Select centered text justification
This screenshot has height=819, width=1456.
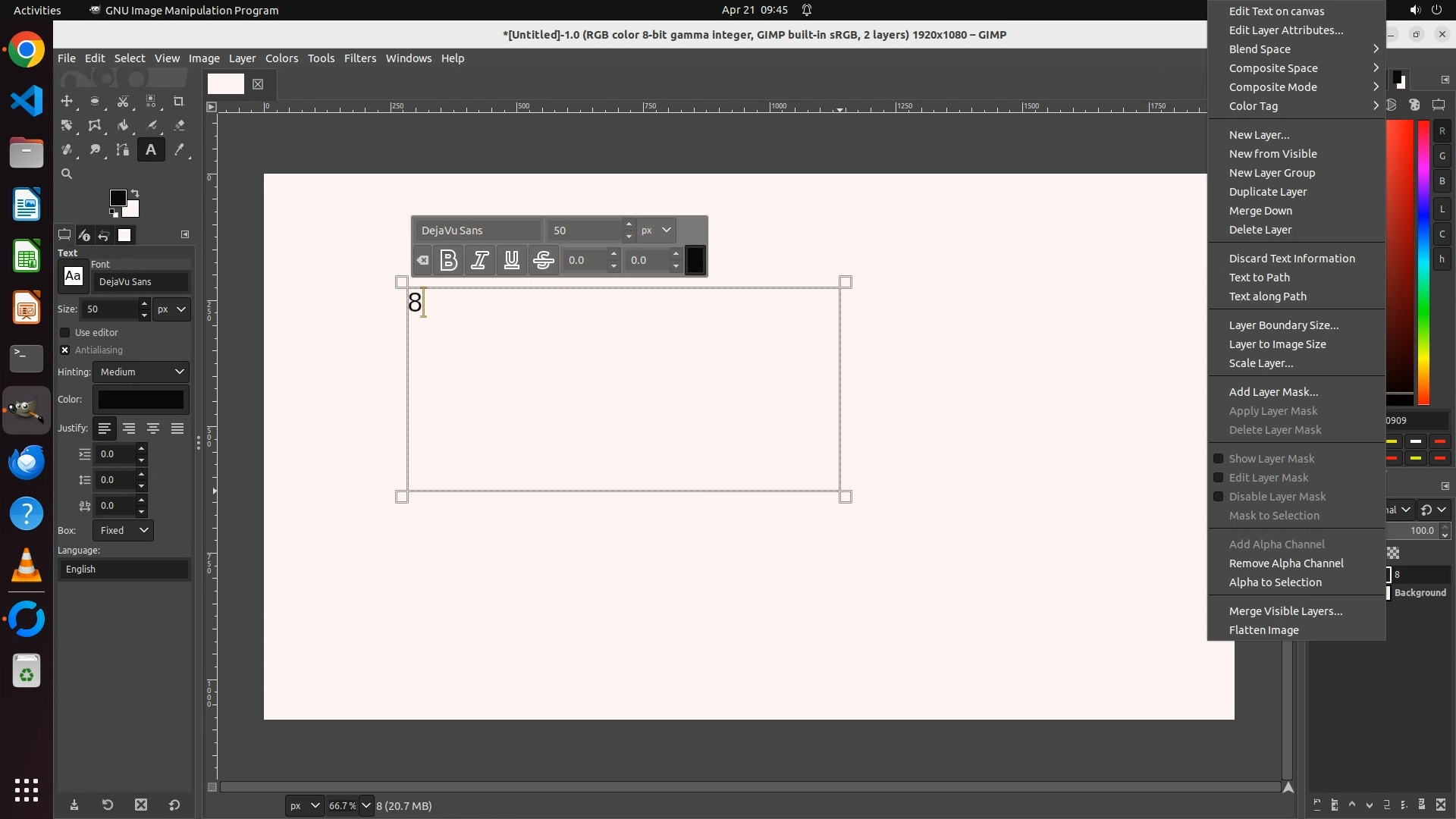(153, 428)
